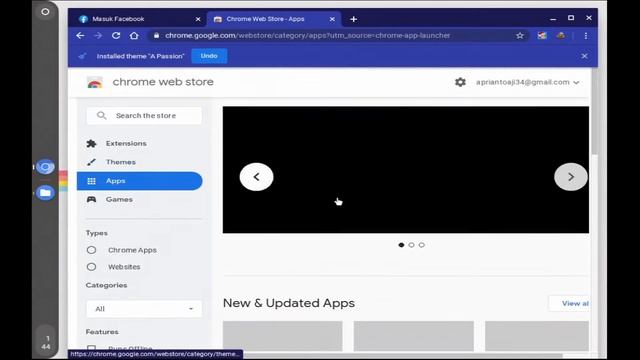
Task: Undo the installed theme
Action: tap(209, 56)
